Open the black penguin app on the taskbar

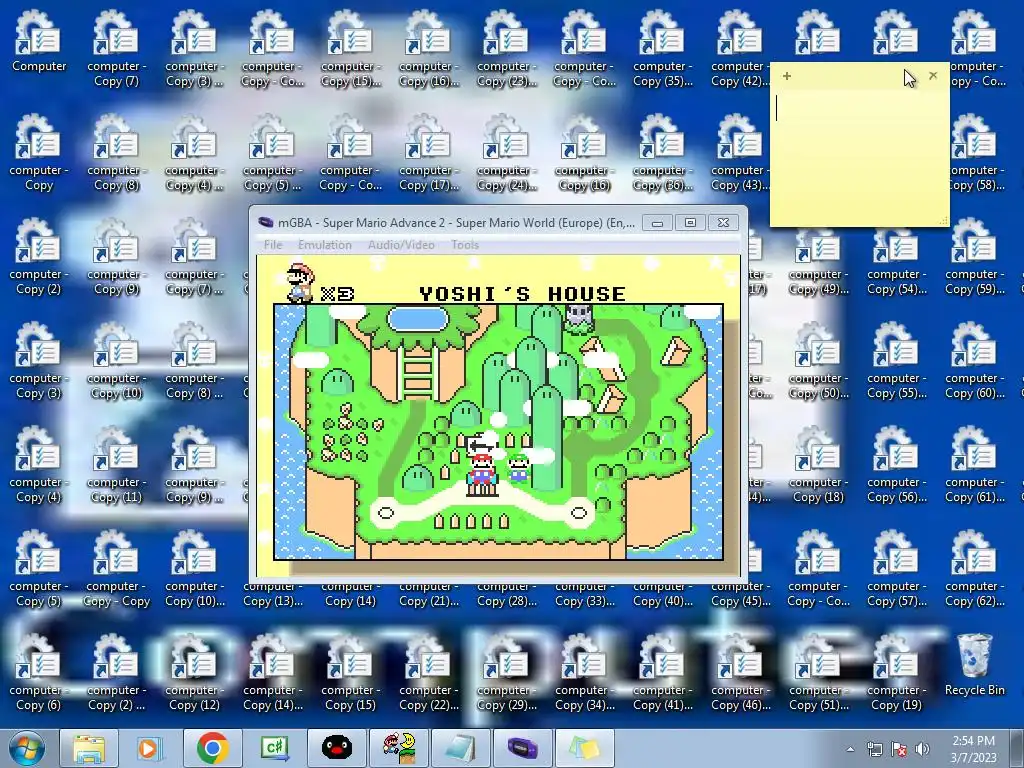pos(336,748)
